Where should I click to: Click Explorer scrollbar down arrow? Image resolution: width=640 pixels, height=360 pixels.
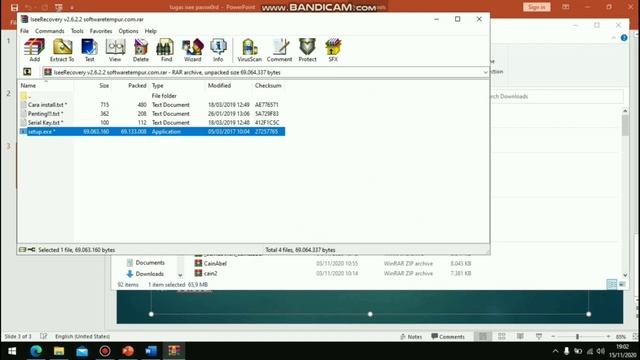tap(625, 275)
